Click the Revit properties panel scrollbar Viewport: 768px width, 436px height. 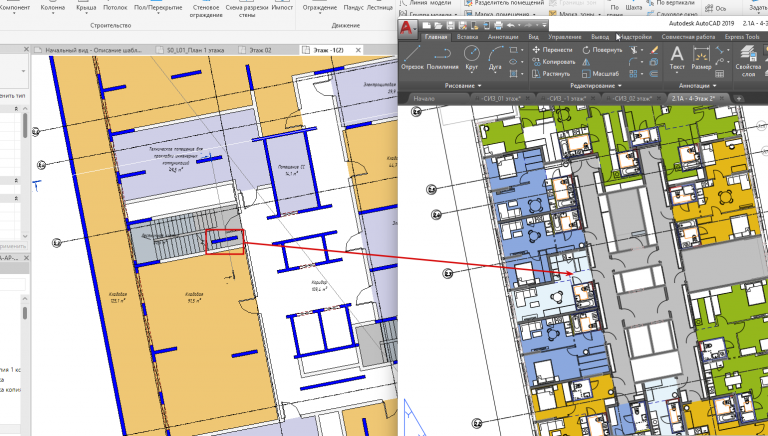pyautogui.click(x=25, y=126)
